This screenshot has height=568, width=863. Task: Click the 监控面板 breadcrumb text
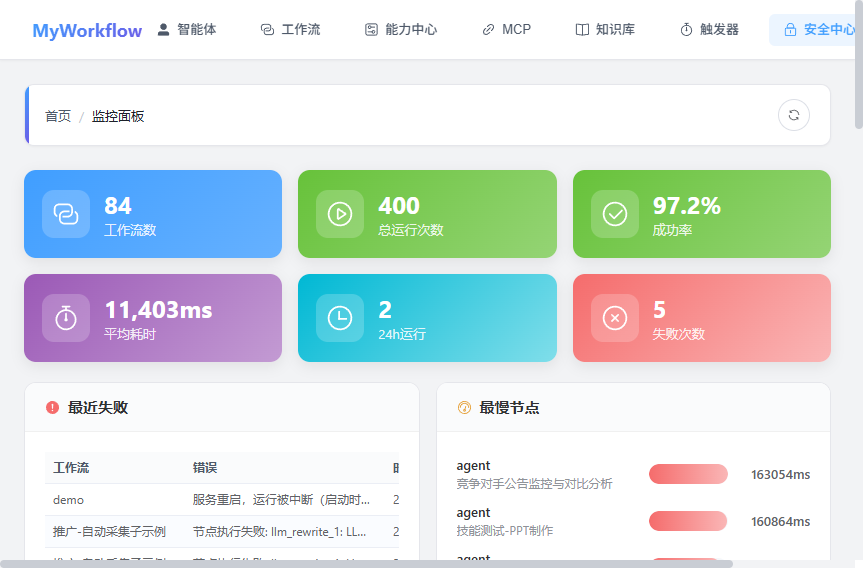point(118,116)
